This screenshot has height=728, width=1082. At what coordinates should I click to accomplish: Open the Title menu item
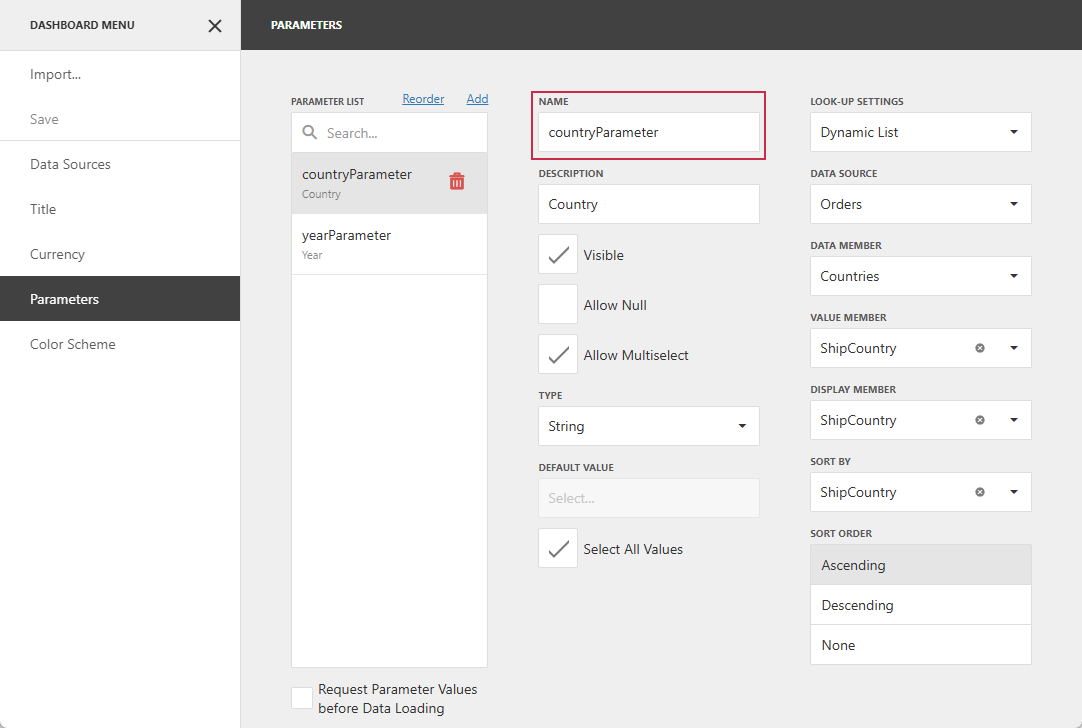(x=120, y=209)
